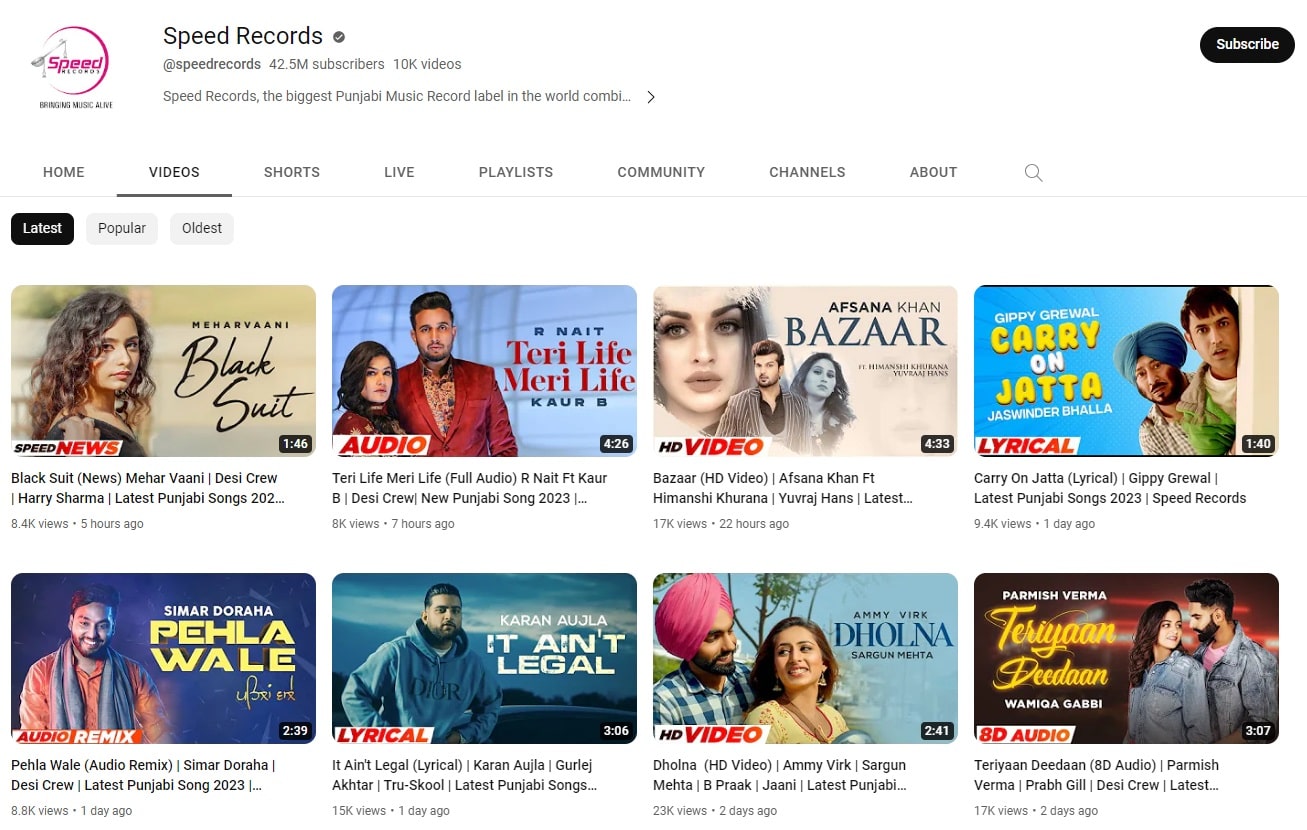Go to the PLAYLISTS tab
1307x830 pixels.
(516, 172)
